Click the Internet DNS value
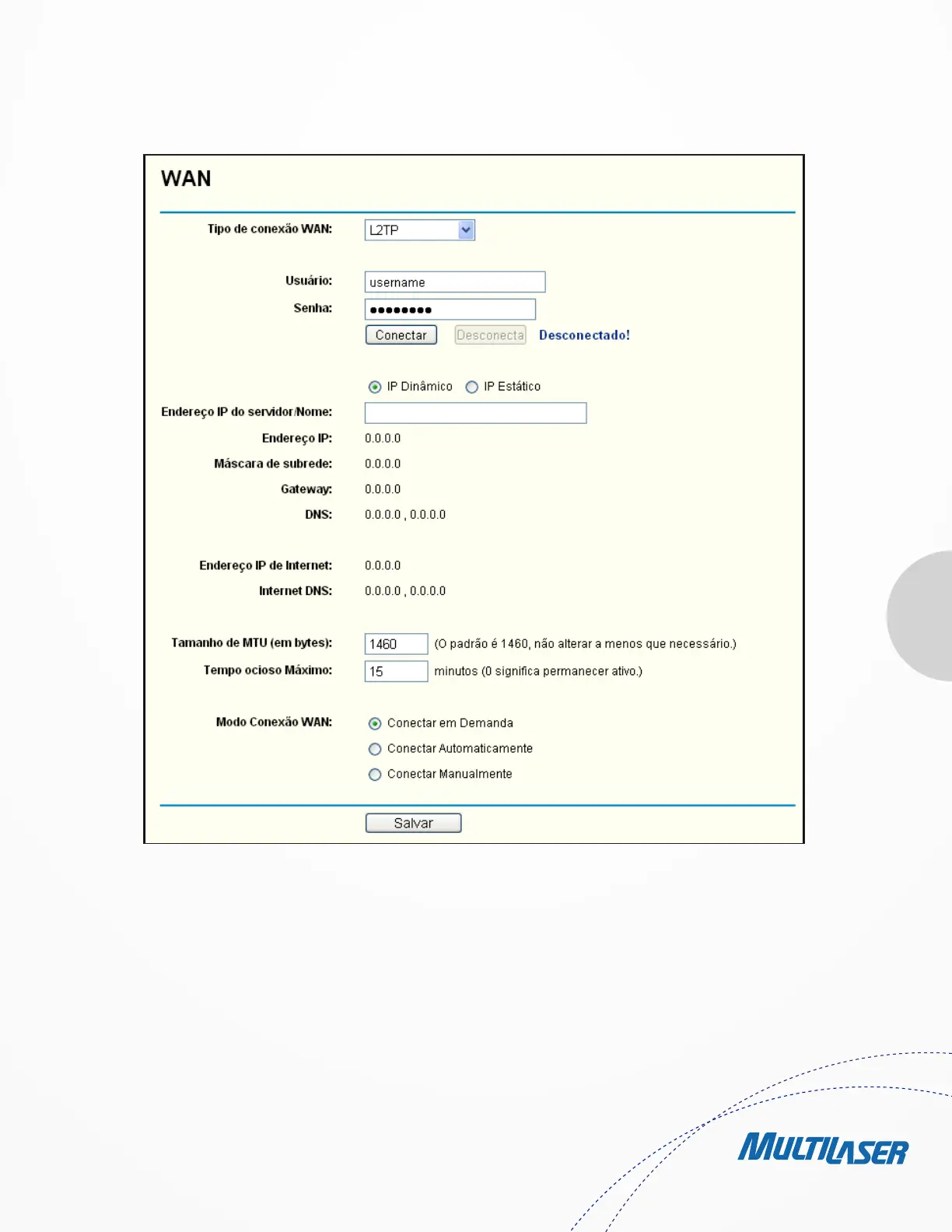The height and width of the screenshot is (1232, 952). coord(405,592)
